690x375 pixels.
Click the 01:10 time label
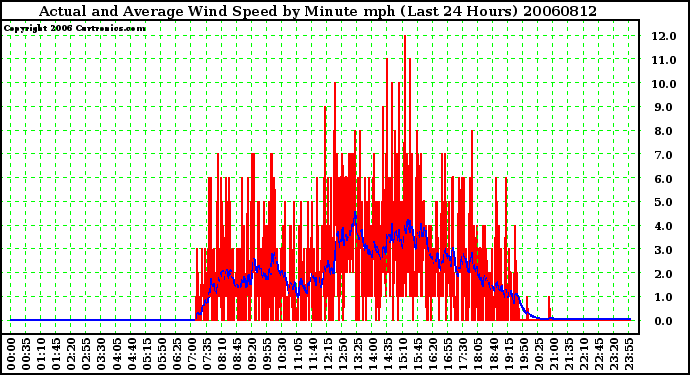click(41, 355)
